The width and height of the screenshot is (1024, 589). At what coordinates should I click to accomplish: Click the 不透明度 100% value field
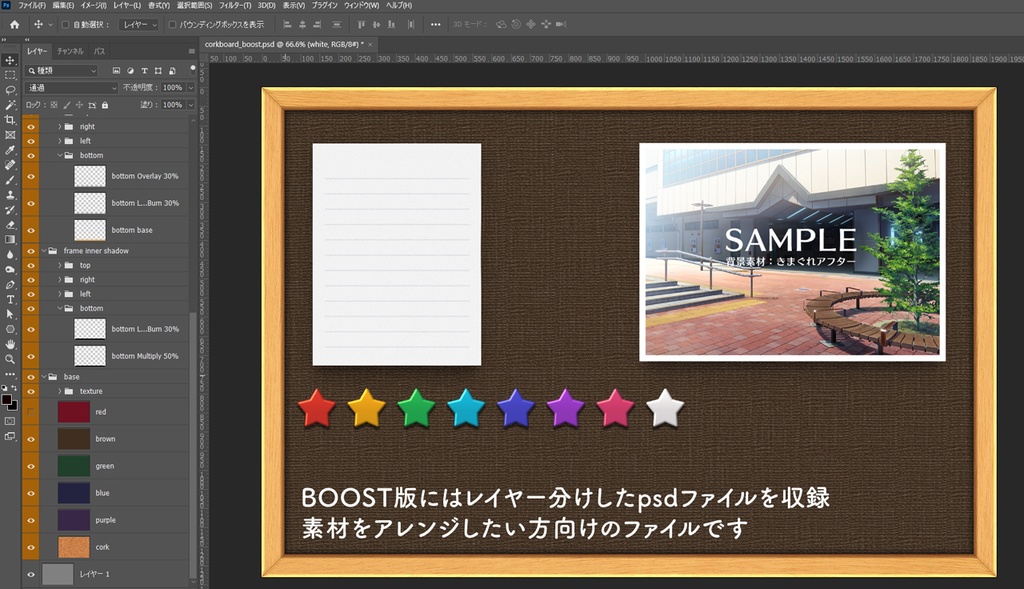tap(172, 88)
